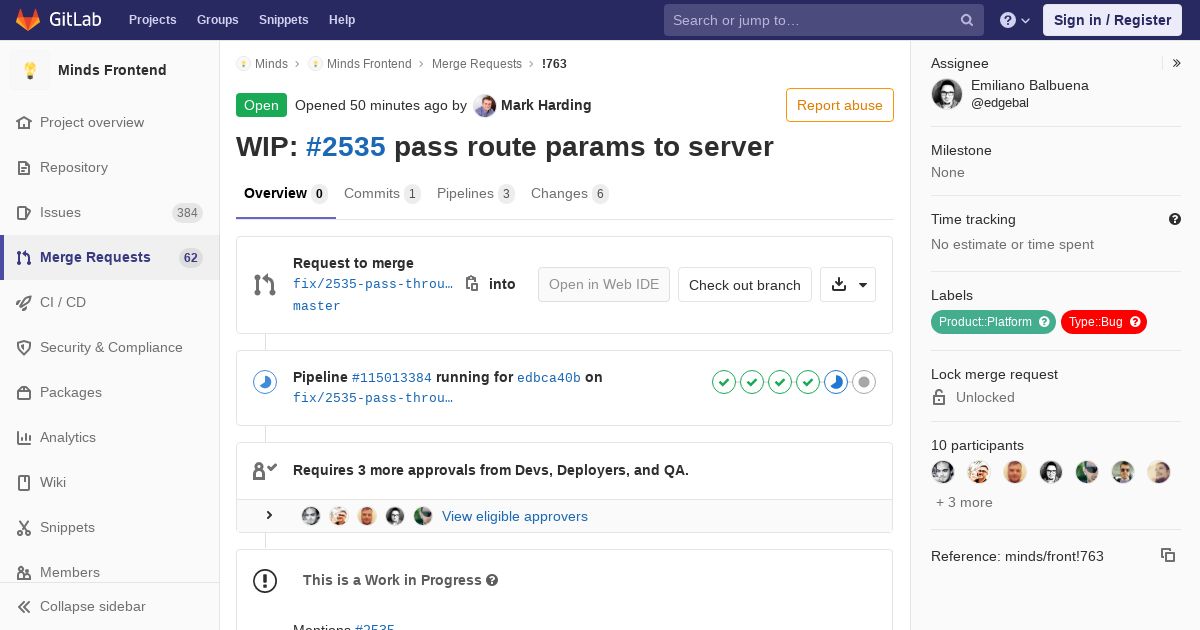Open the Projects menu in the header
The height and width of the screenshot is (630, 1200).
[152, 20]
